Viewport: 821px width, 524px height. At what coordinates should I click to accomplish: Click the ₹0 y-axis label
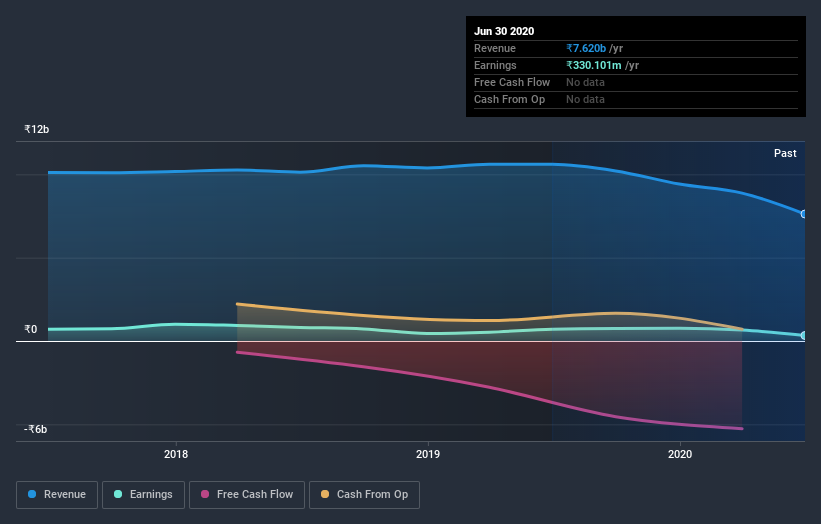[x=31, y=329]
